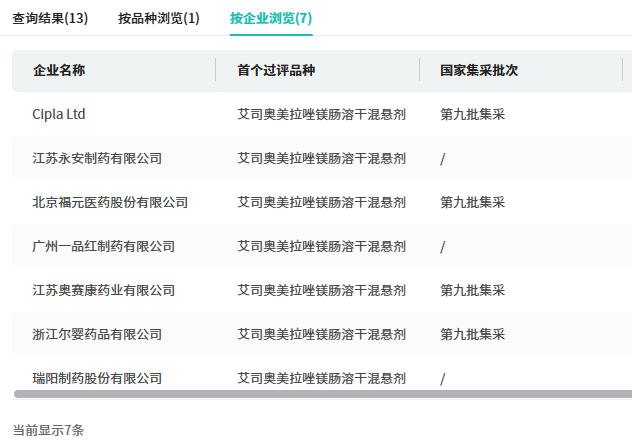Image resolution: width=632 pixels, height=444 pixels.
Task: Open 广州一品红制药有限公司 company entry
Action: click(104, 246)
